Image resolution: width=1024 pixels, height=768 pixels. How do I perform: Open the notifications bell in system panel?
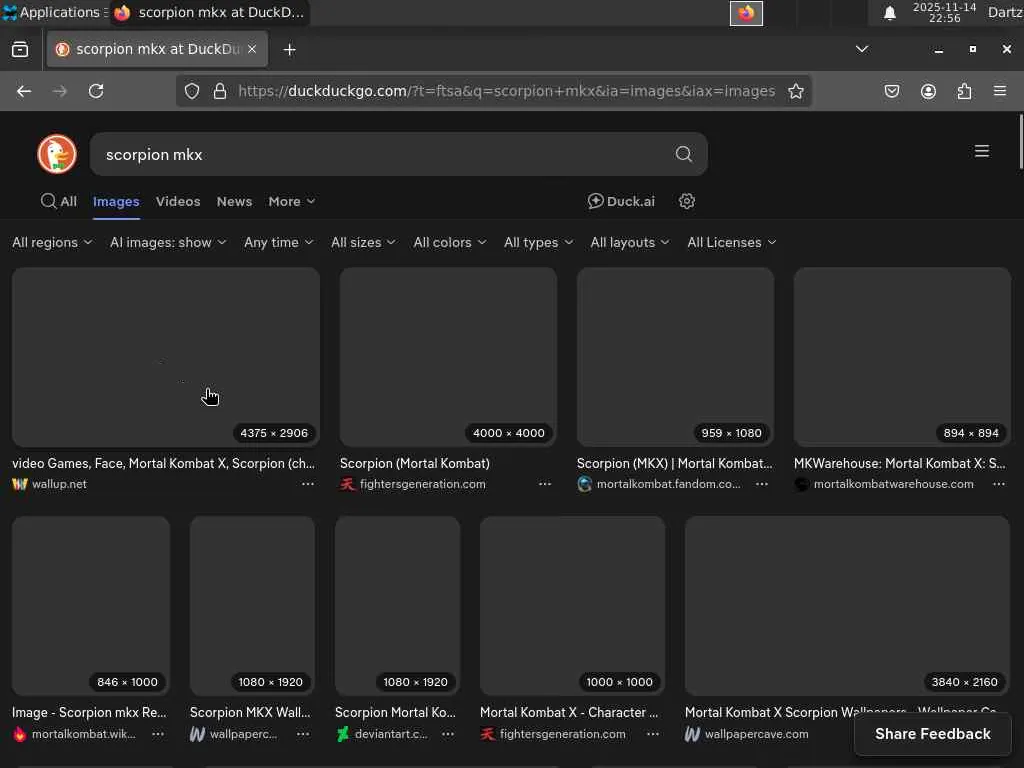tap(889, 13)
